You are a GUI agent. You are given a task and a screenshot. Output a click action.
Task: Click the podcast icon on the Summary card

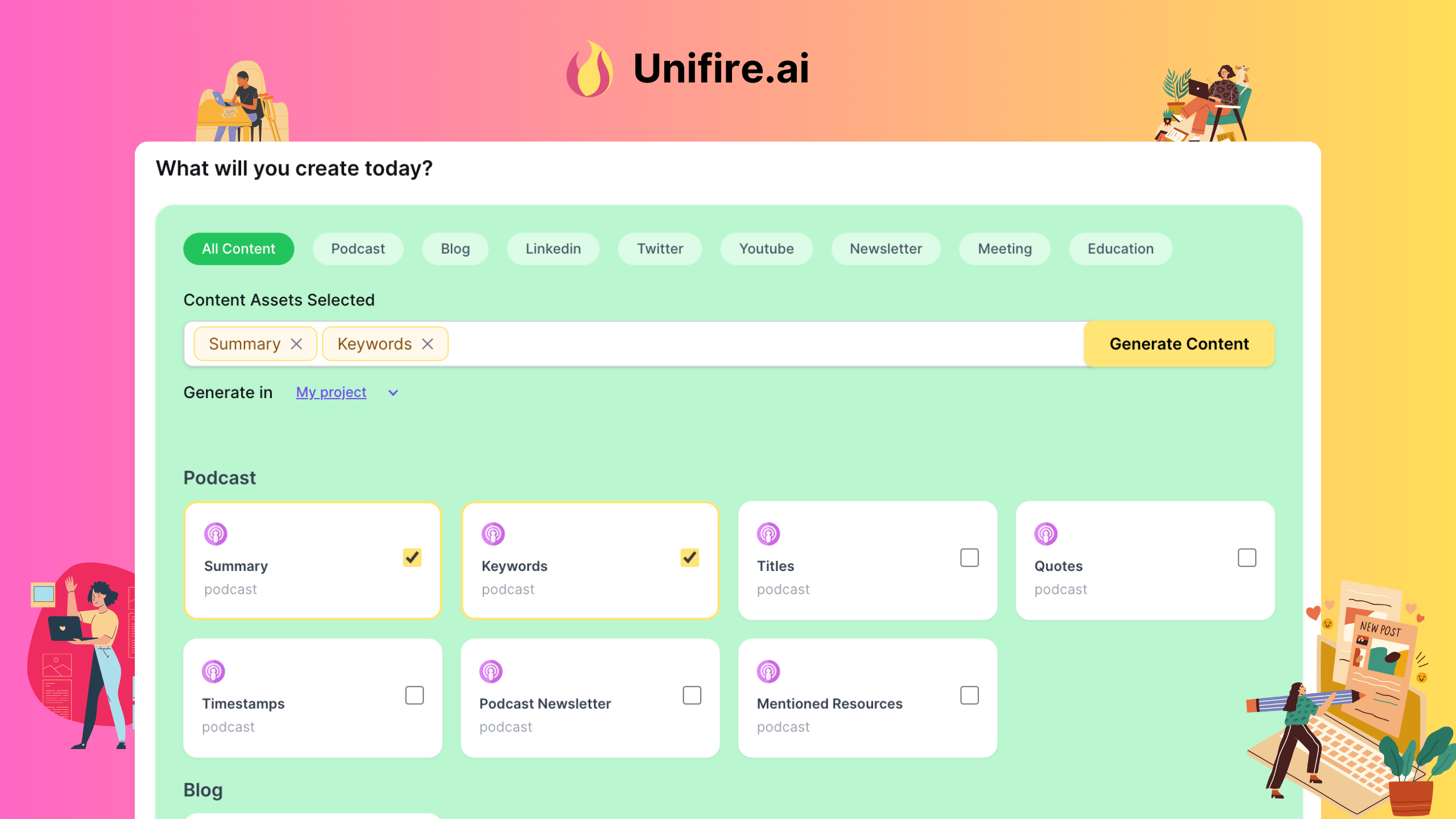pos(215,534)
